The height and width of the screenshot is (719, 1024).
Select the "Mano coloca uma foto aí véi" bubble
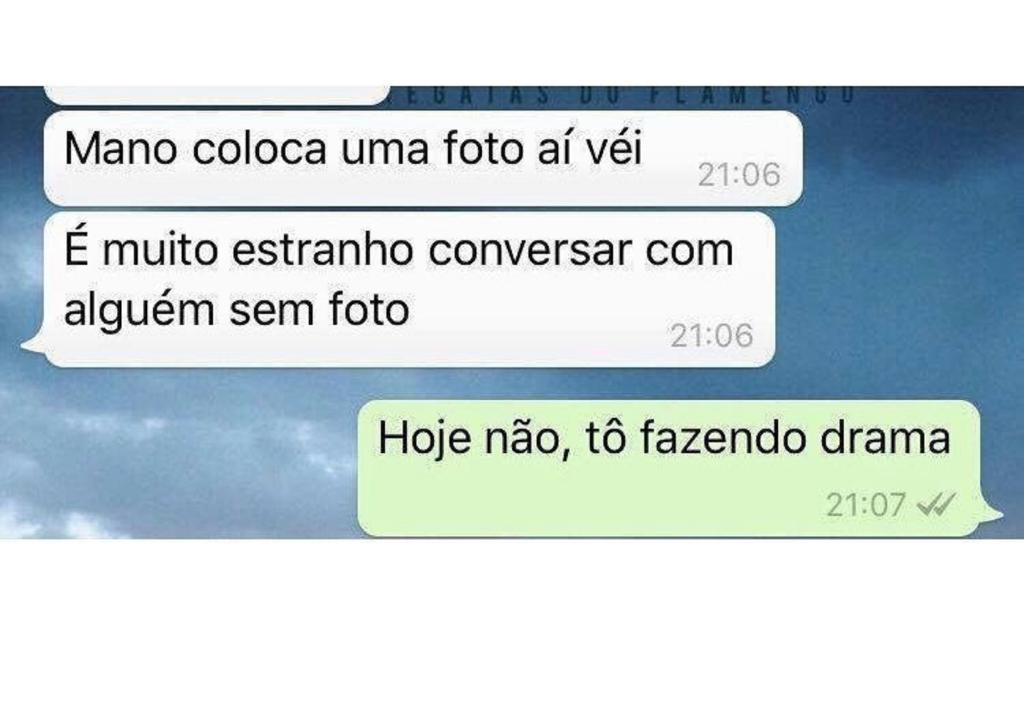coord(423,158)
